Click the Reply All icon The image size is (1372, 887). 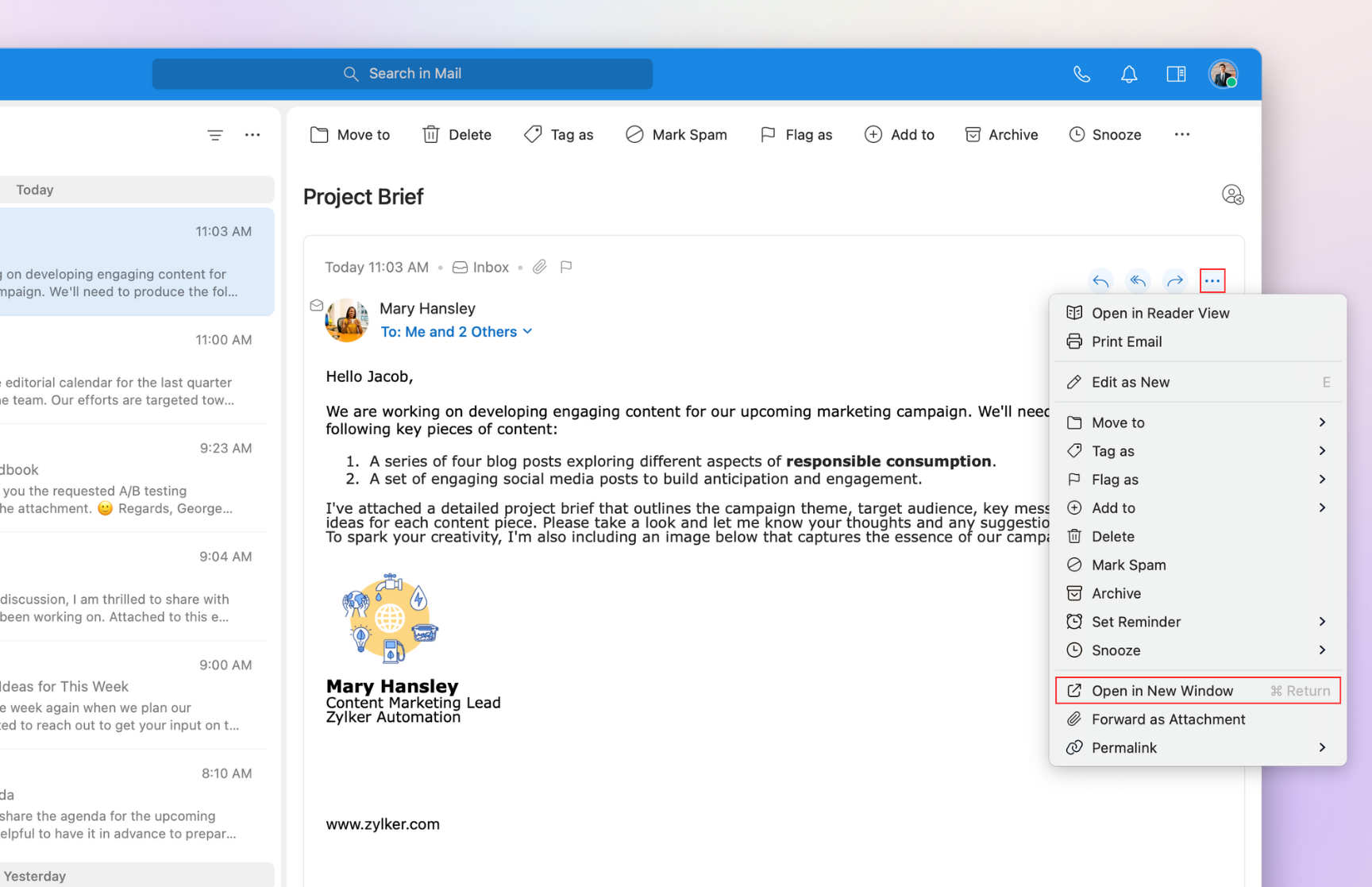(1138, 280)
